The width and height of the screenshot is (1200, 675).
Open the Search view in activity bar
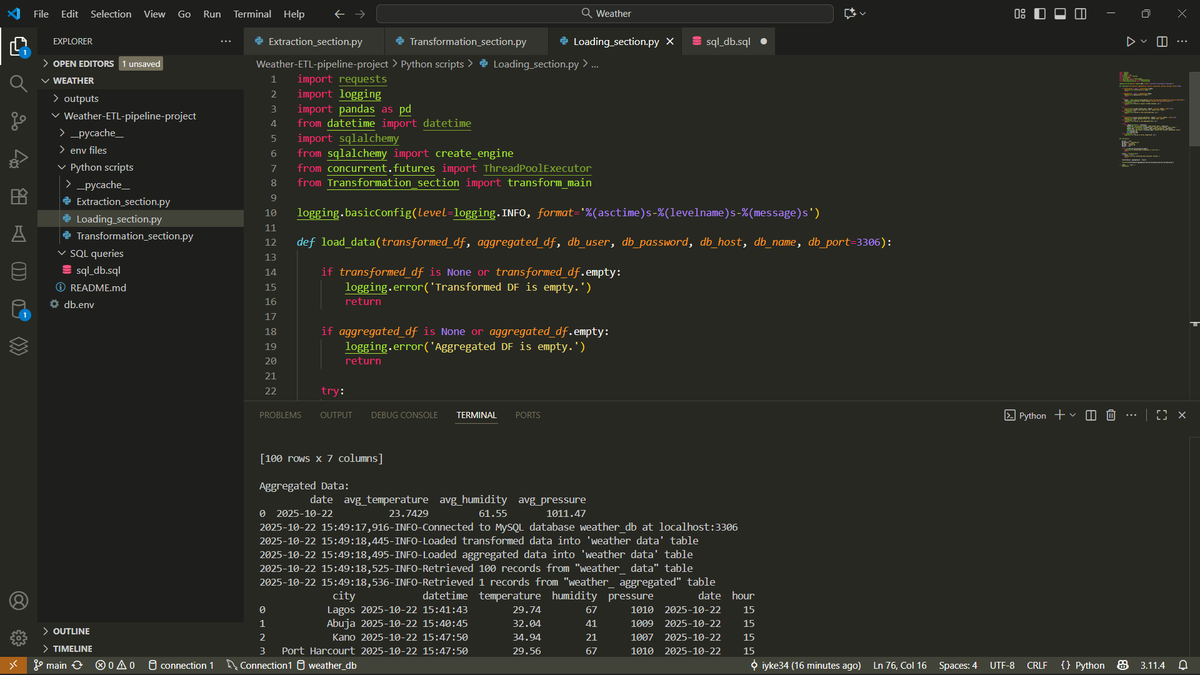(x=18, y=84)
